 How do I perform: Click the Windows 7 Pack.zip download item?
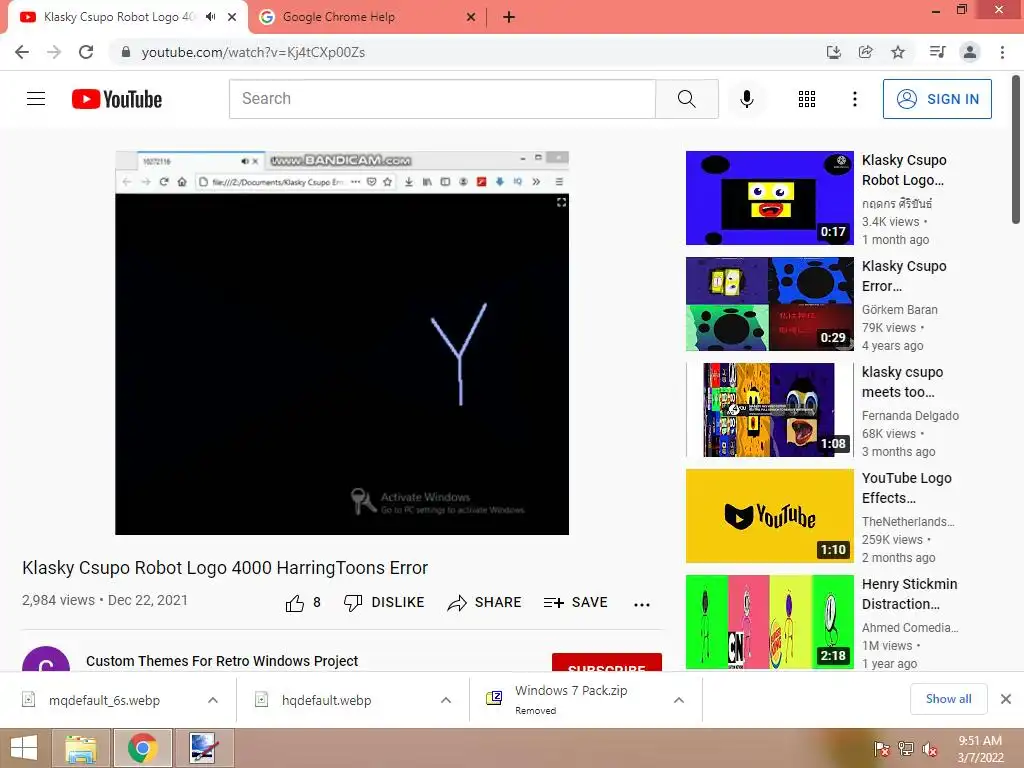[x=571, y=699]
